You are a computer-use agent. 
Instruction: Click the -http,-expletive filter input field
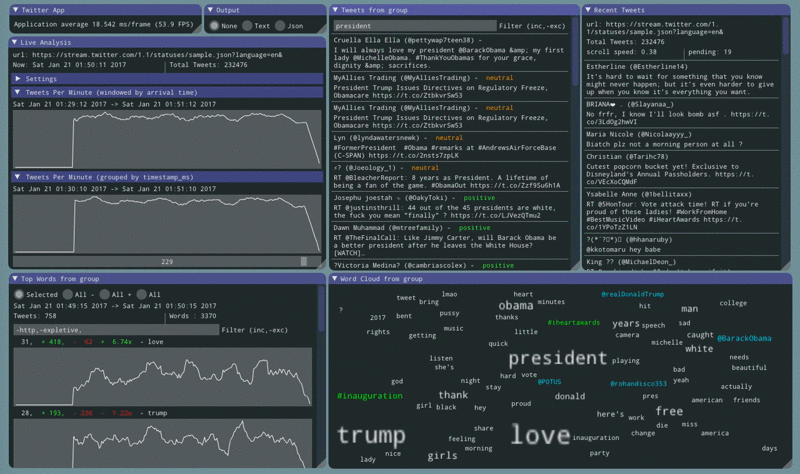pyautogui.click(x=116, y=330)
